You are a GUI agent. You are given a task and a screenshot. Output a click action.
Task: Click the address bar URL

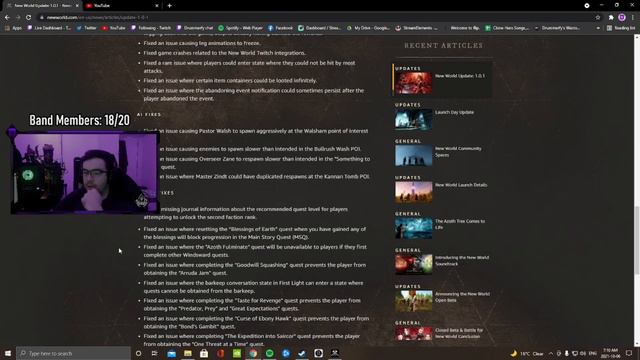97,18
